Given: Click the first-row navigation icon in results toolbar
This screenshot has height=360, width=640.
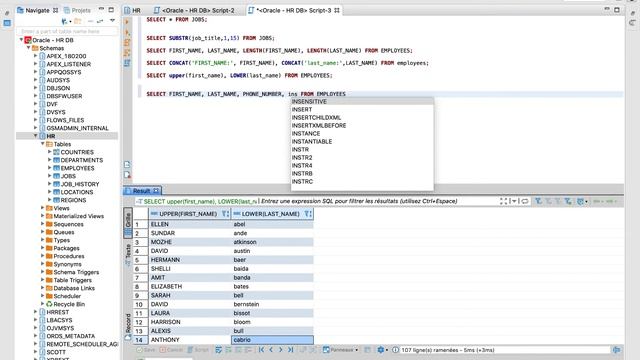Looking at the screenshot, I should 261,350.
